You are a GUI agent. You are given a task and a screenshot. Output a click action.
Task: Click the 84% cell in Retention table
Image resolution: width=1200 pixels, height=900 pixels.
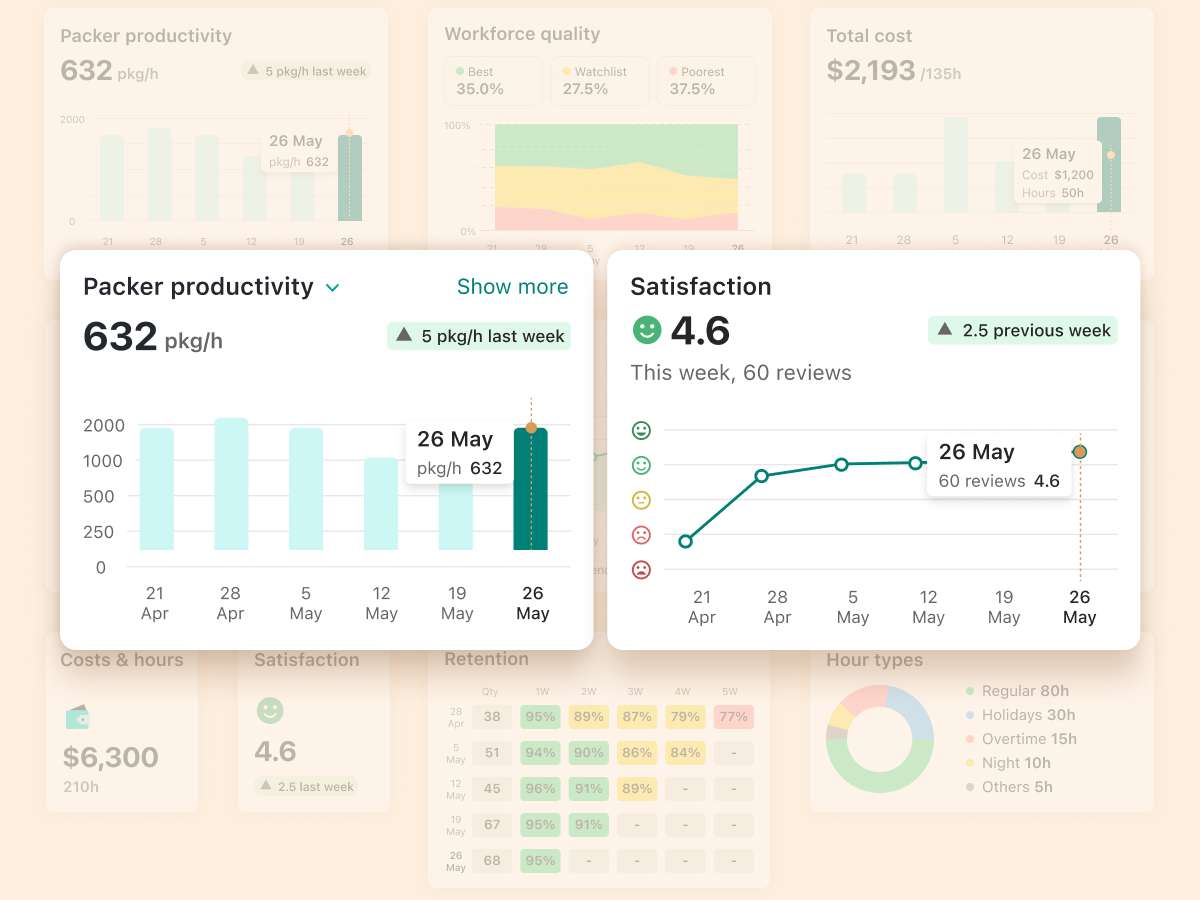point(685,752)
